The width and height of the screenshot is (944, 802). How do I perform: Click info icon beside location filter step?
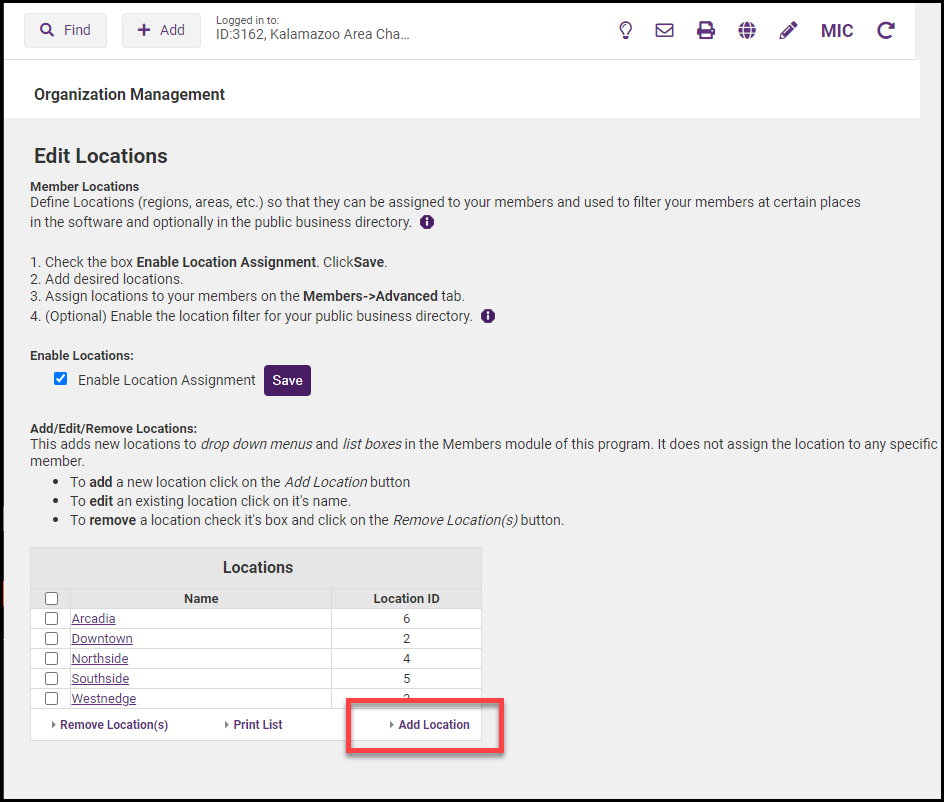[x=488, y=316]
